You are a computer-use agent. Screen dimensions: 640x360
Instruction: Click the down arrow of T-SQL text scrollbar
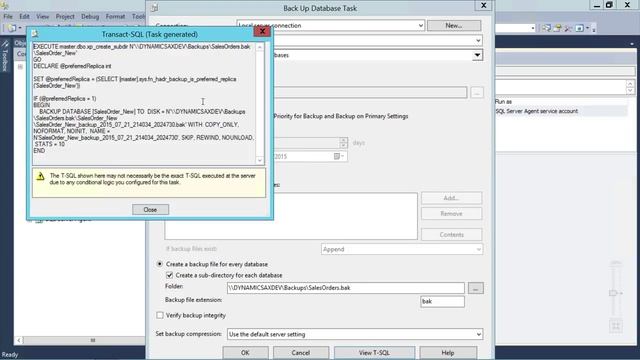[x=260, y=160]
